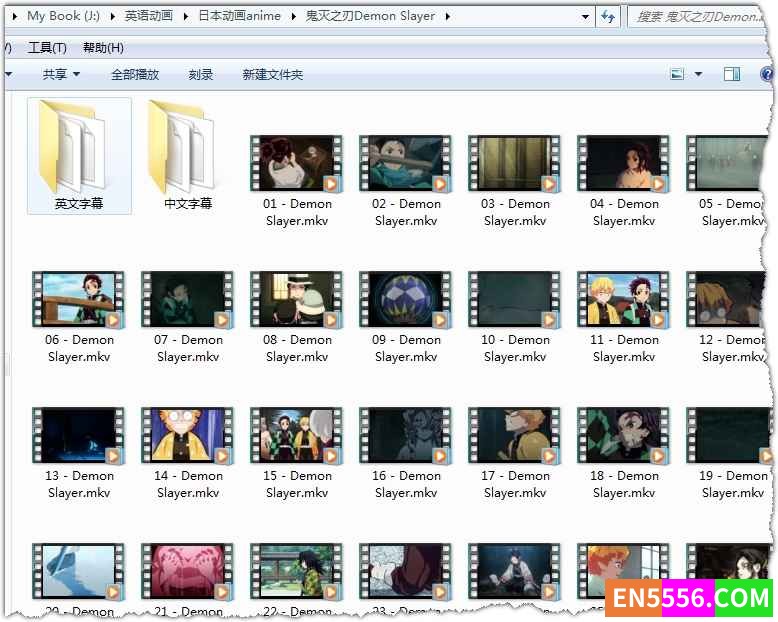The height and width of the screenshot is (622, 778).
Task: Click the 刻录 toolbar button
Action: tap(201, 74)
